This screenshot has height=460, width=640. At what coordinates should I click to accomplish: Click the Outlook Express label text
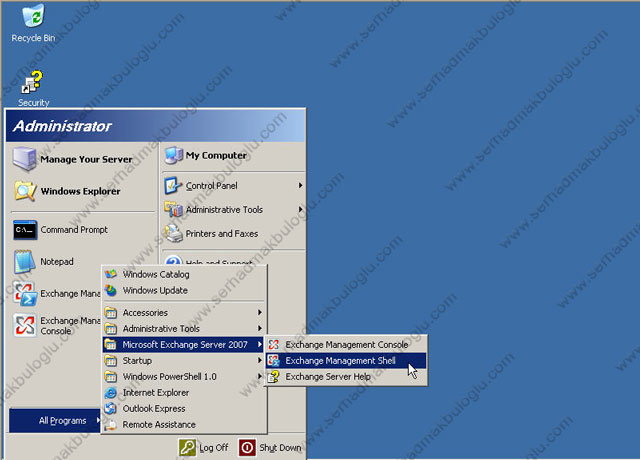coord(154,409)
